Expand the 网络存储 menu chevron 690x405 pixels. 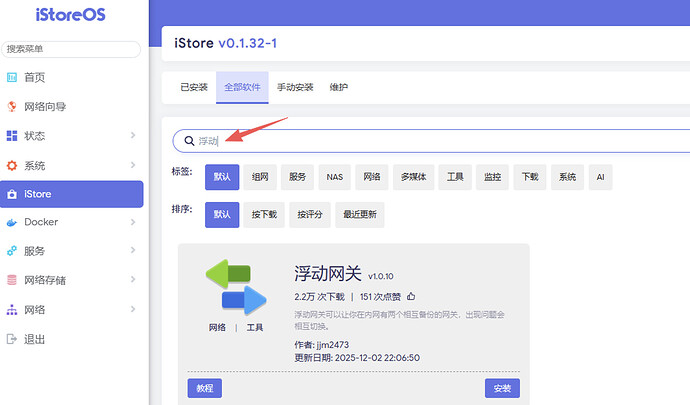(x=133, y=279)
